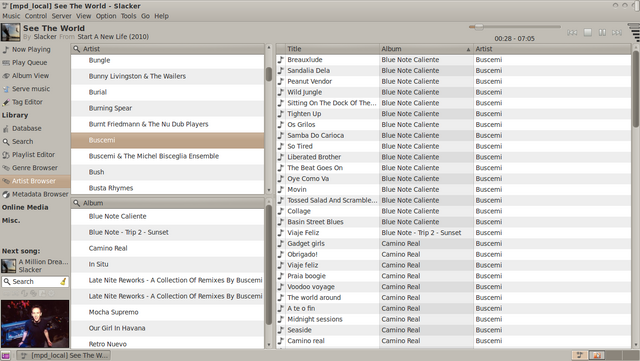
Task: Click the Album filter magnifier icon
Action: [76, 203]
